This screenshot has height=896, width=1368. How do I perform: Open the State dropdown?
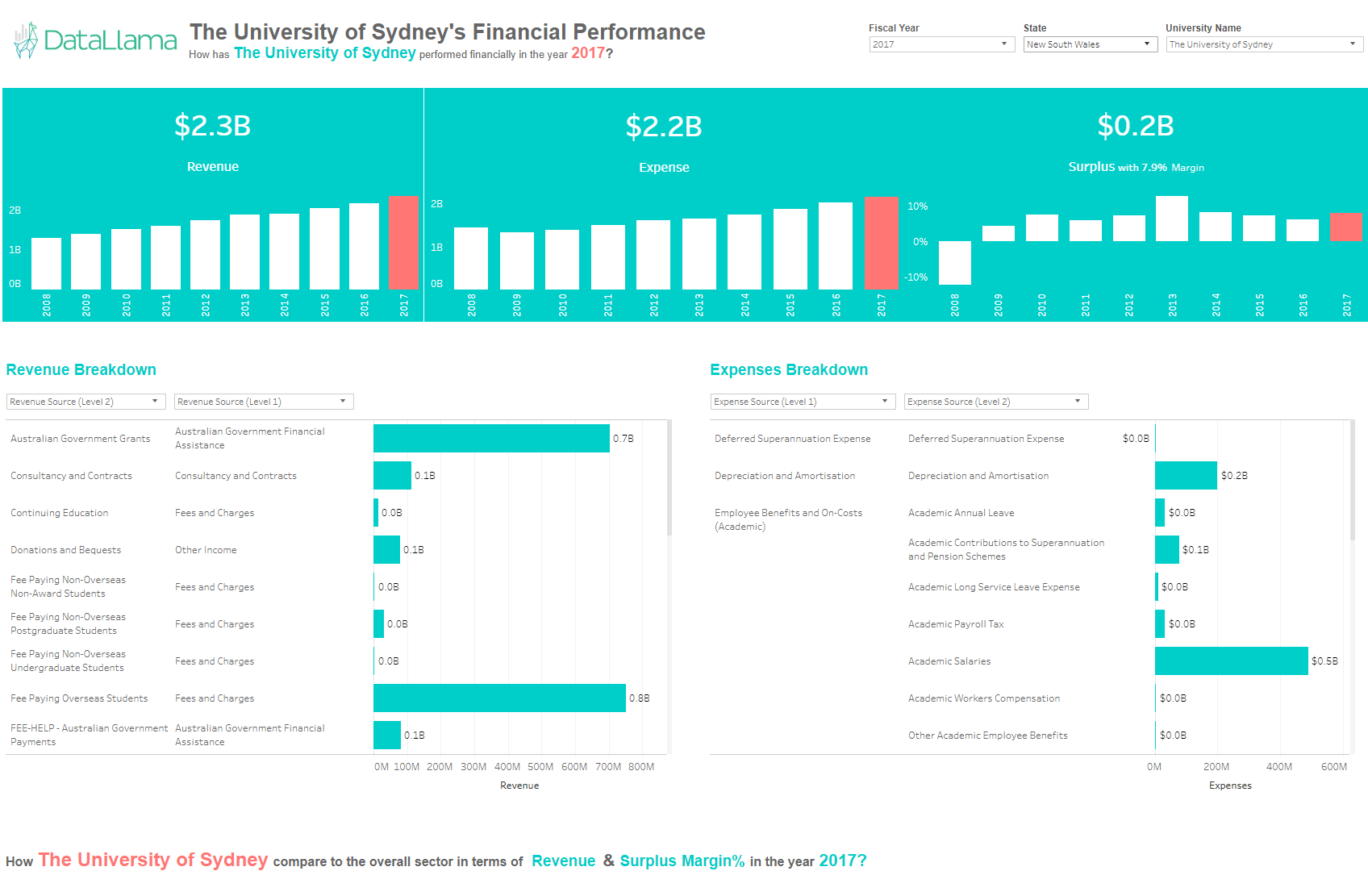[1091, 44]
